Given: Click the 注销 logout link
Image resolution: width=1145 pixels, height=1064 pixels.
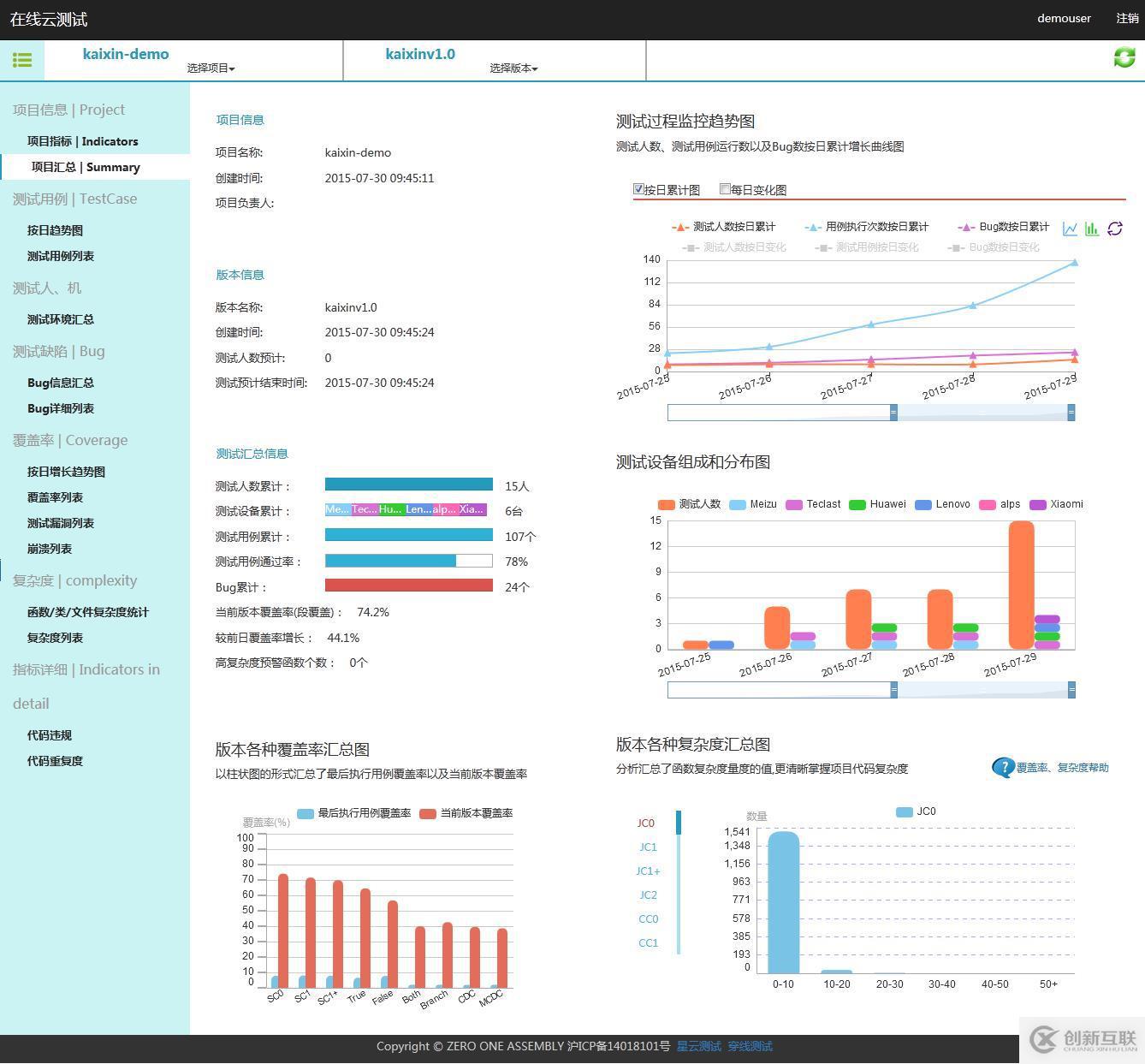Looking at the screenshot, I should (x=1128, y=18).
